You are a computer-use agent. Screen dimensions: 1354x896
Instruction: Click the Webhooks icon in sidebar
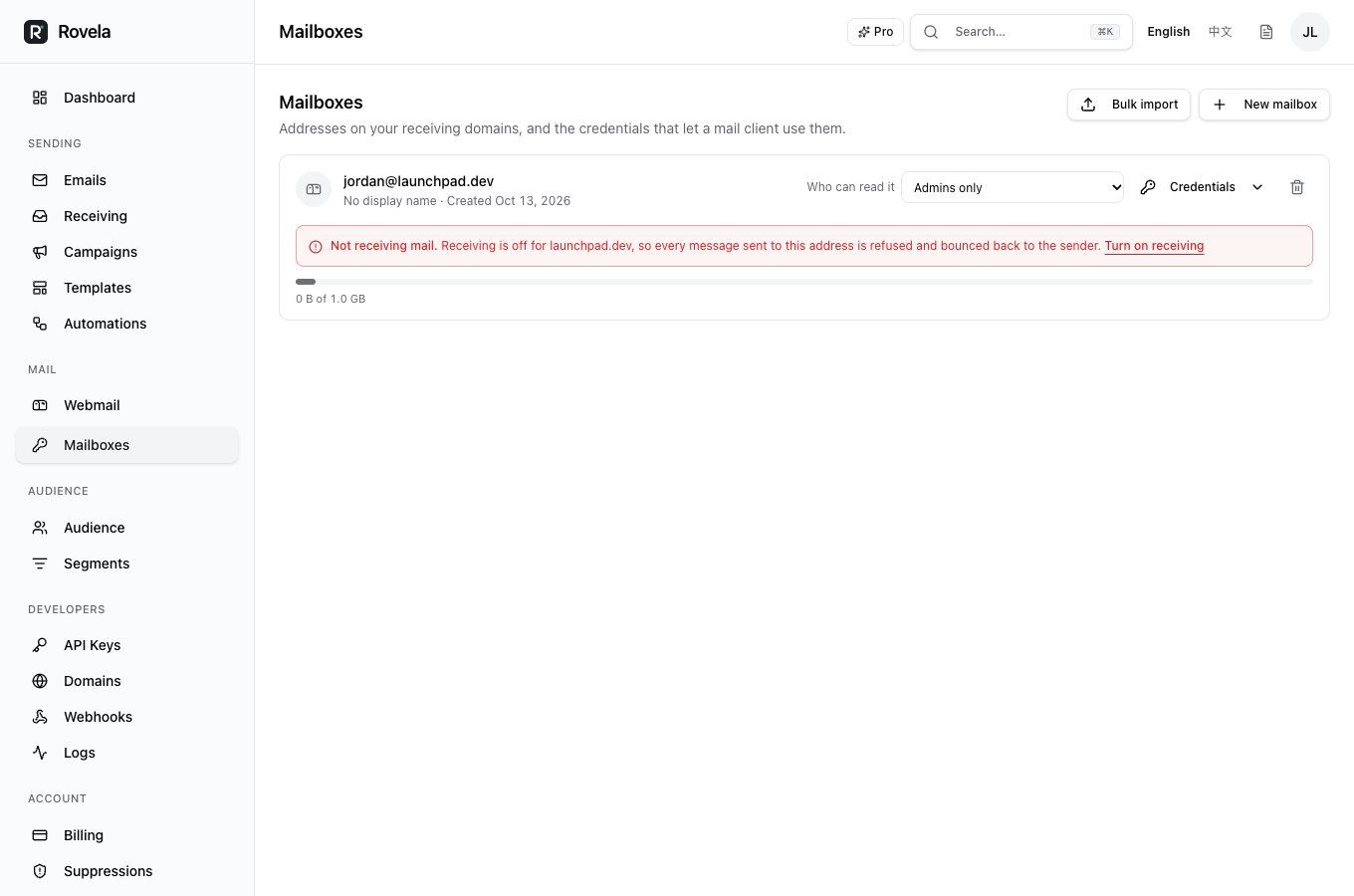click(x=40, y=717)
